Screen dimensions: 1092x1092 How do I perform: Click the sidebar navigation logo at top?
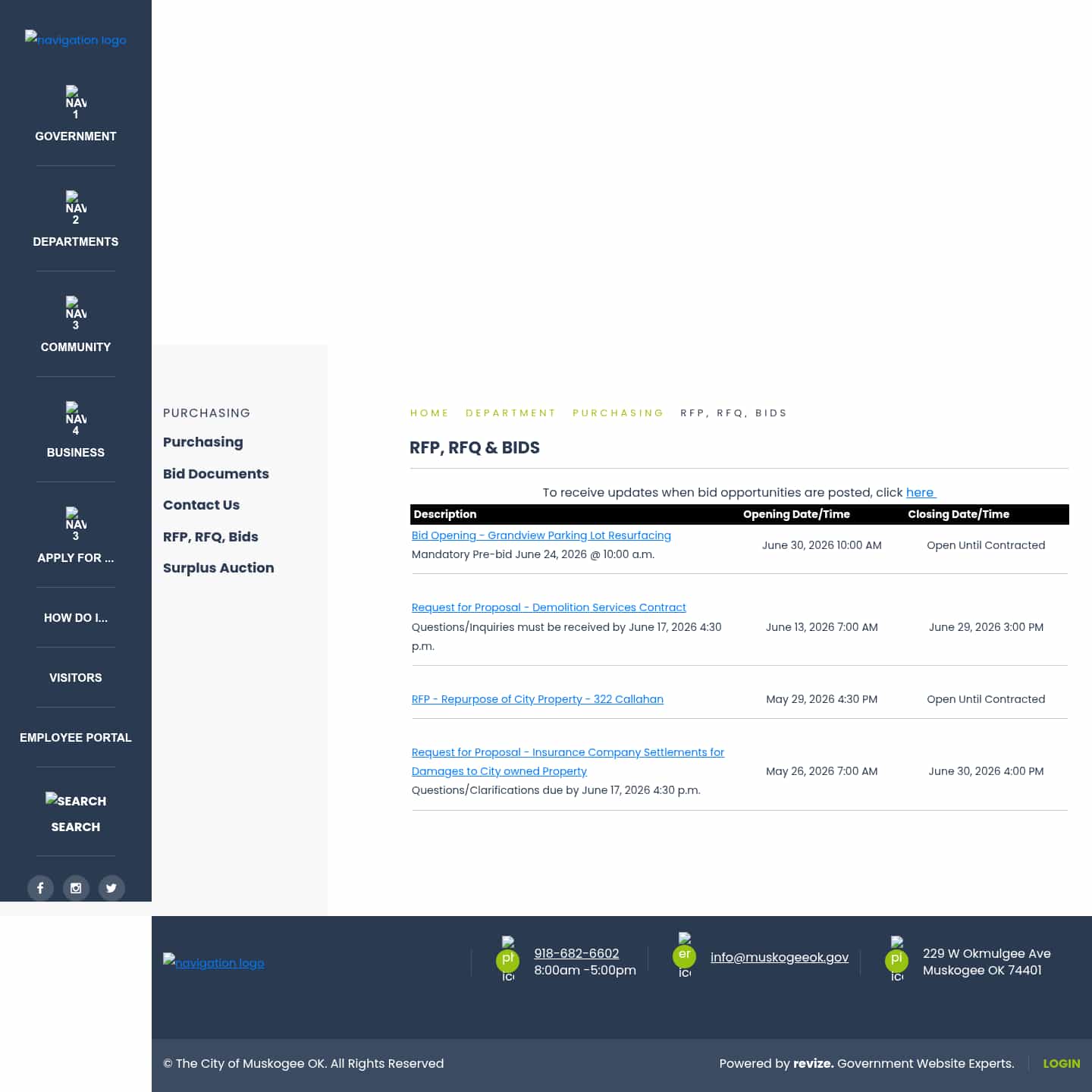(76, 39)
